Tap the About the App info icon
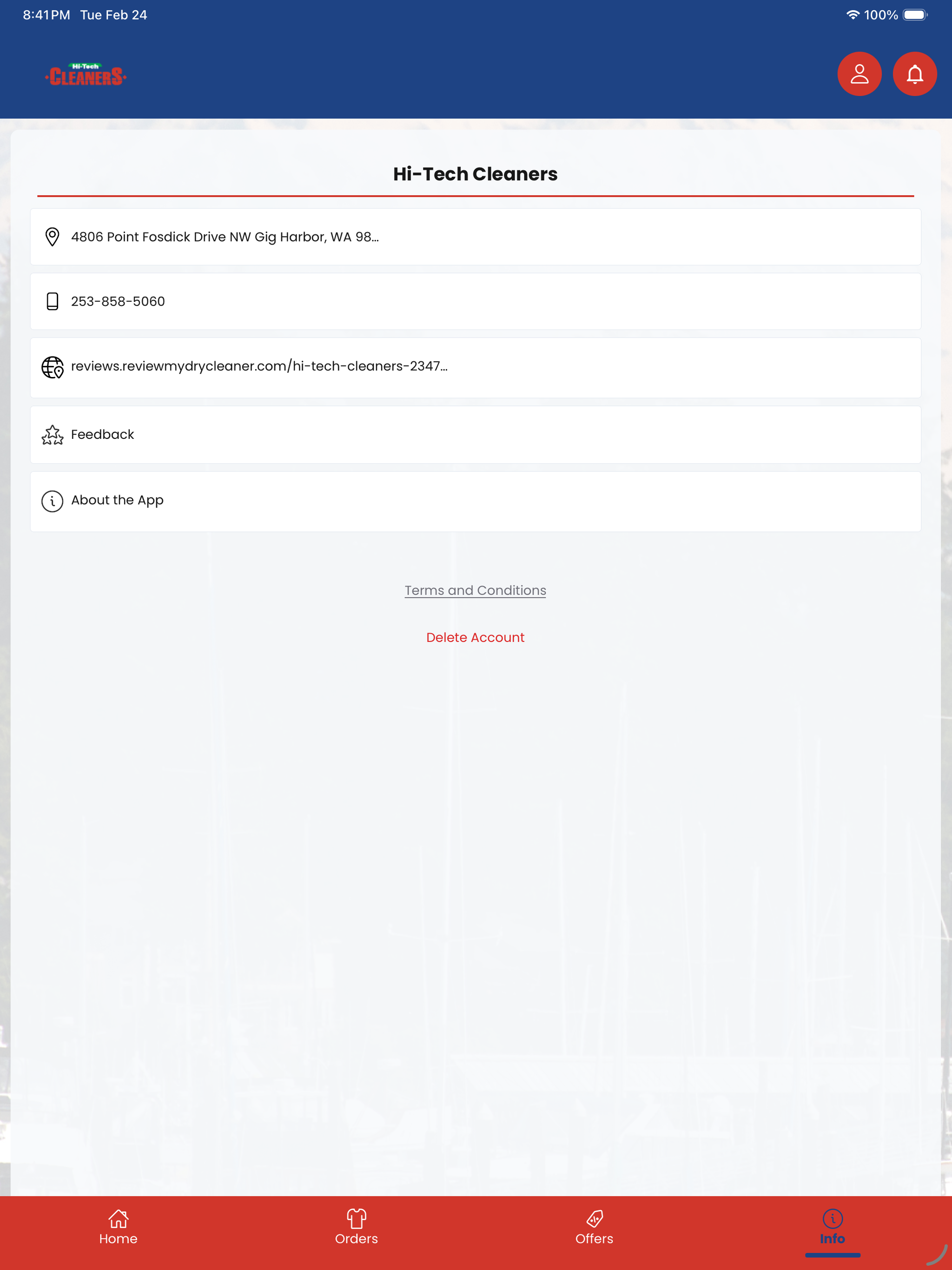The width and height of the screenshot is (952, 1270). pyautogui.click(x=52, y=501)
